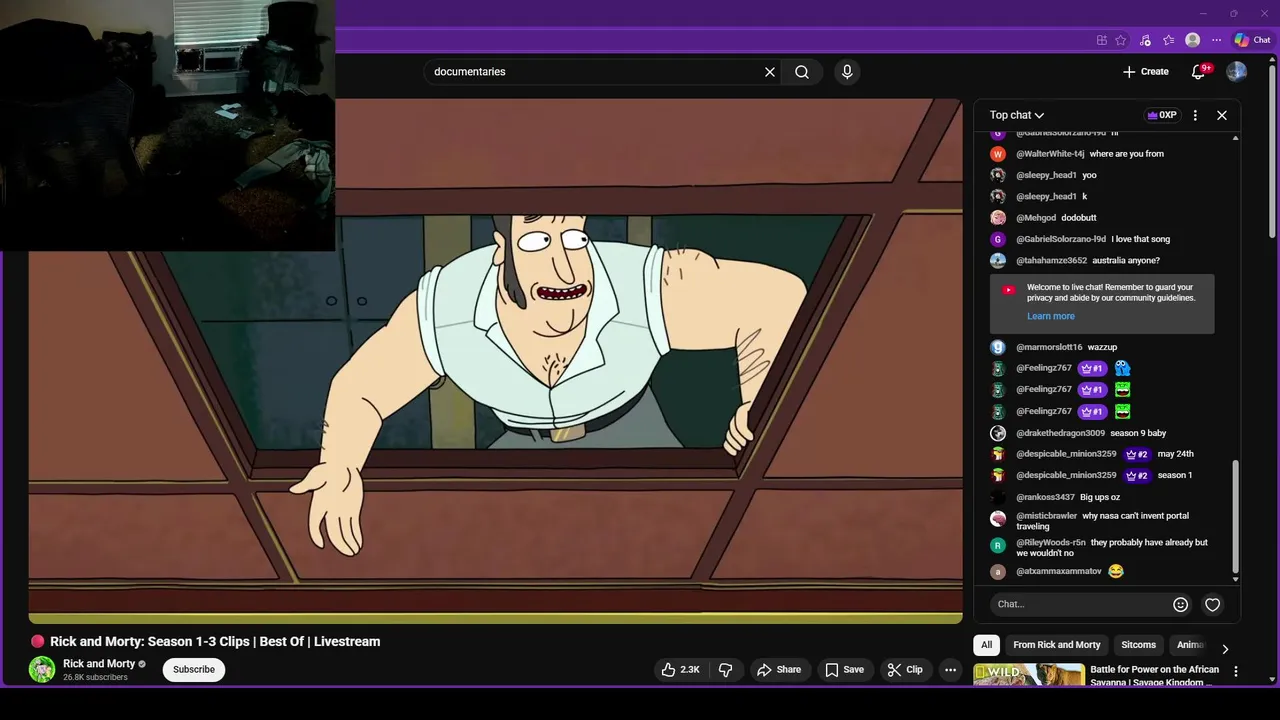The image size is (1280, 720).
Task: Send a heart reaction in chat
Action: tap(1212, 604)
